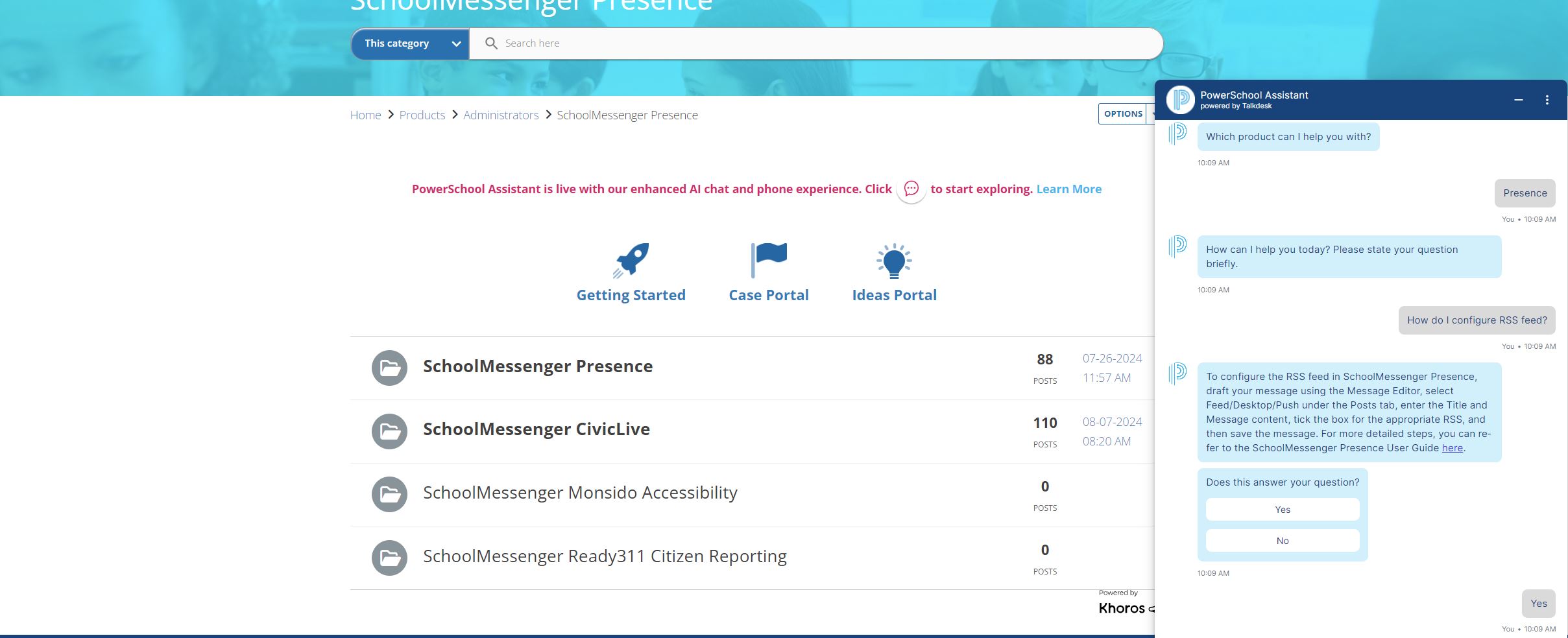
Task: Expand the OPTIONS dropdown
Action: point(1124,113)
